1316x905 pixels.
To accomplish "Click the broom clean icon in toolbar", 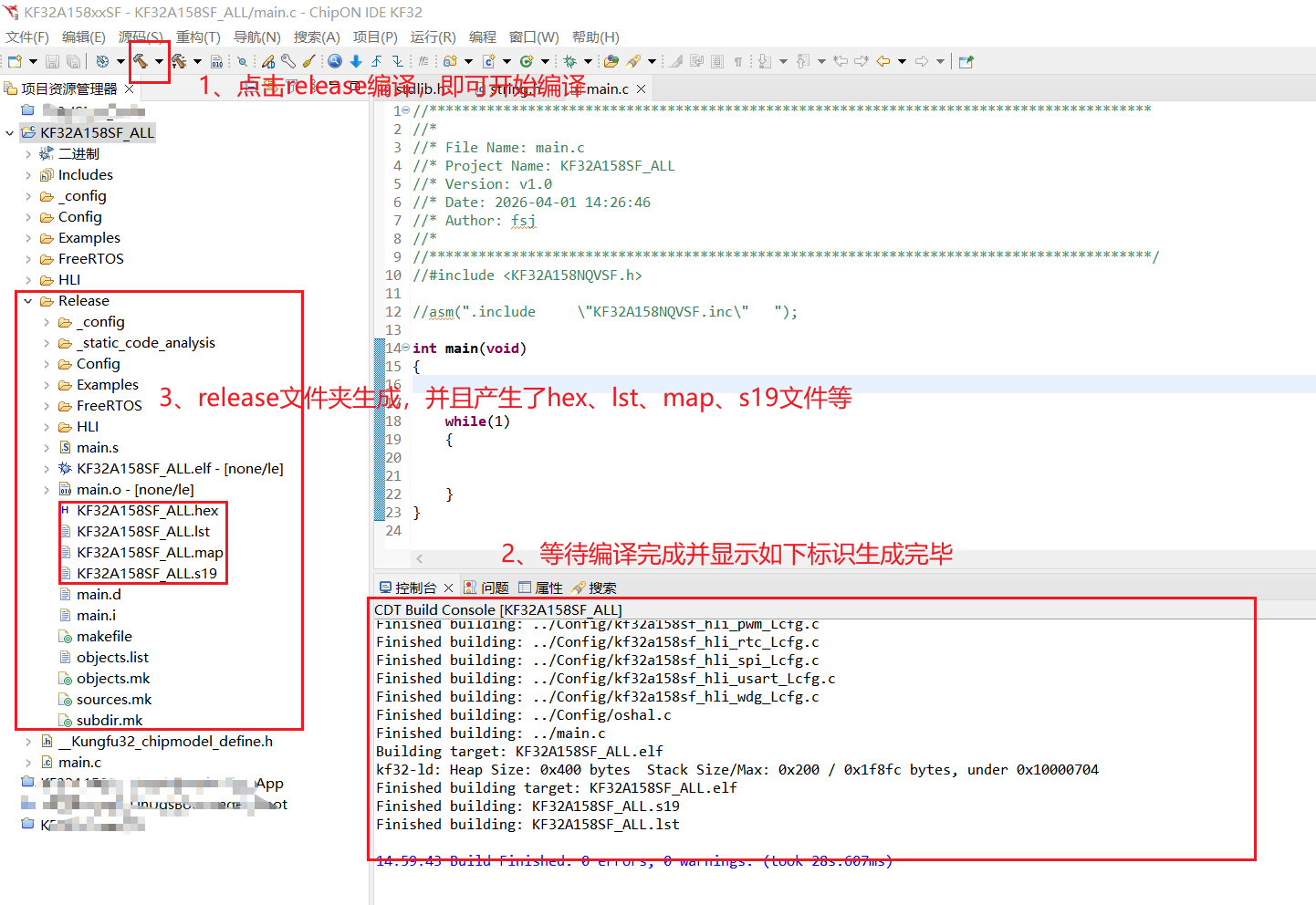I will [309, 61].
